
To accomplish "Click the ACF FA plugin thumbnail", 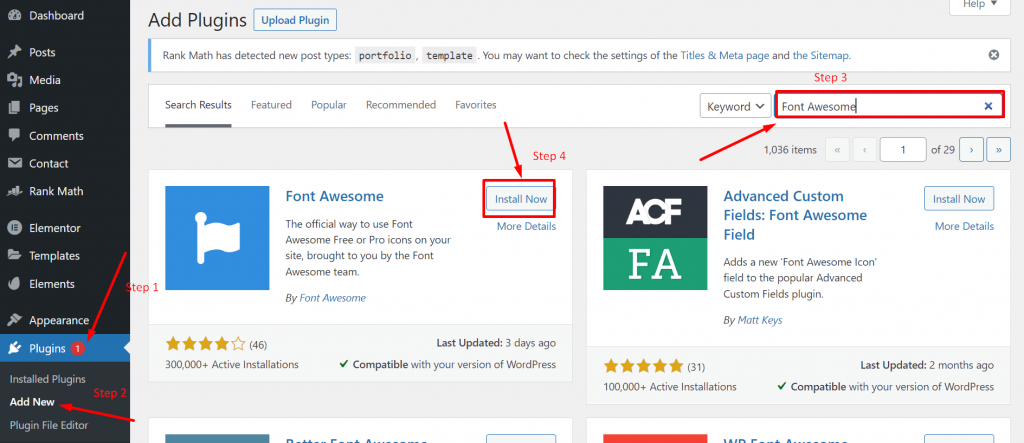I will (655, 238).
